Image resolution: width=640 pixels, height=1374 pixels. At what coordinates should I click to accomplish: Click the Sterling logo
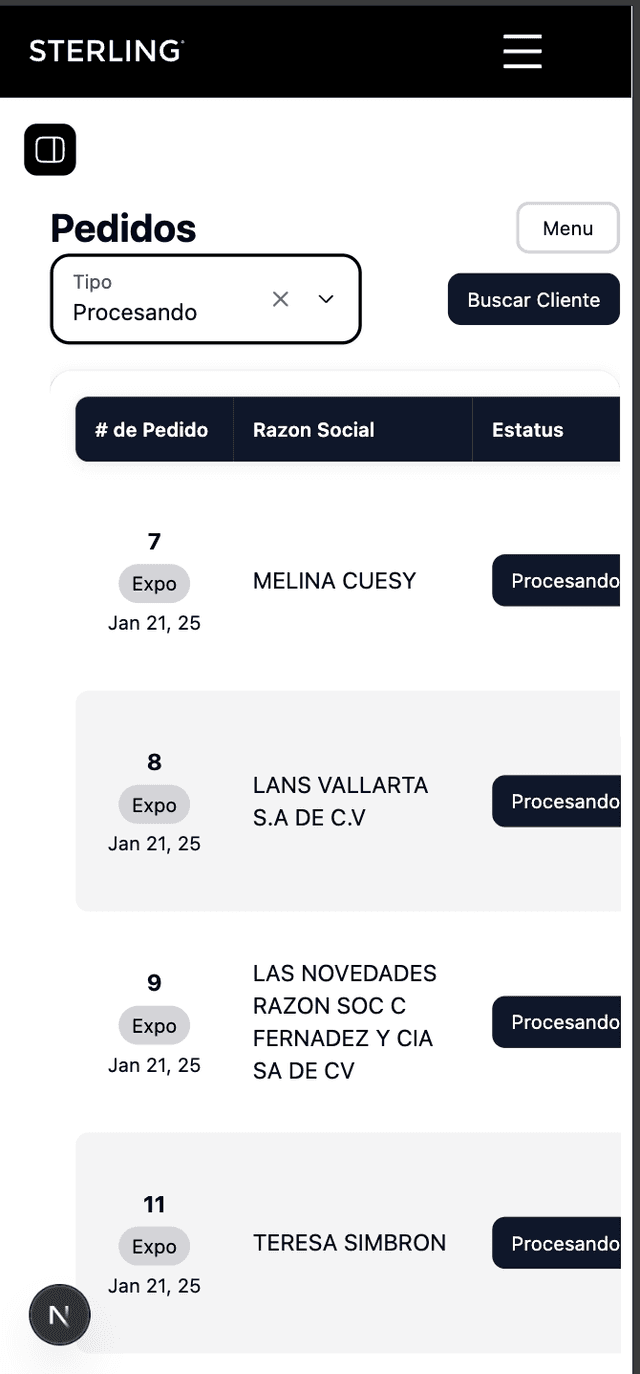point(106,51)
